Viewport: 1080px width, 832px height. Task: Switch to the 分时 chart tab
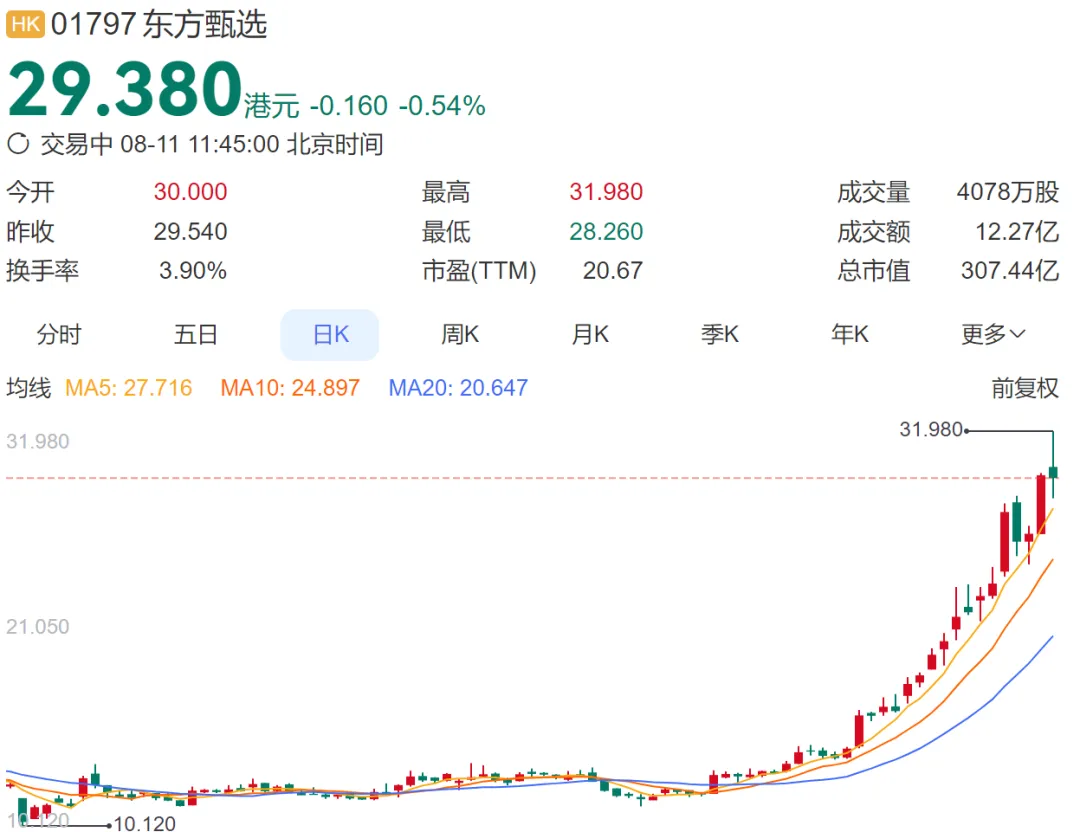pos(59,335)
